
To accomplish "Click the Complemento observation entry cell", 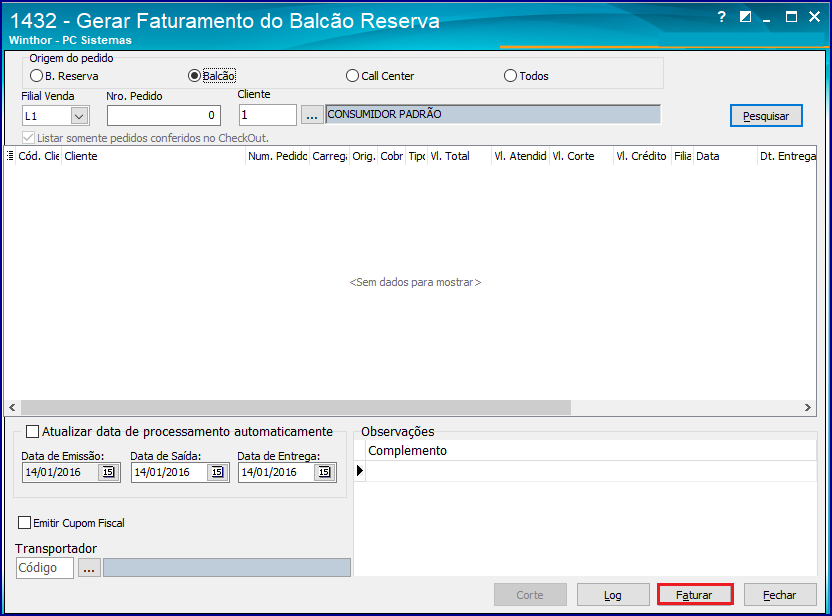I will (591, 471).
